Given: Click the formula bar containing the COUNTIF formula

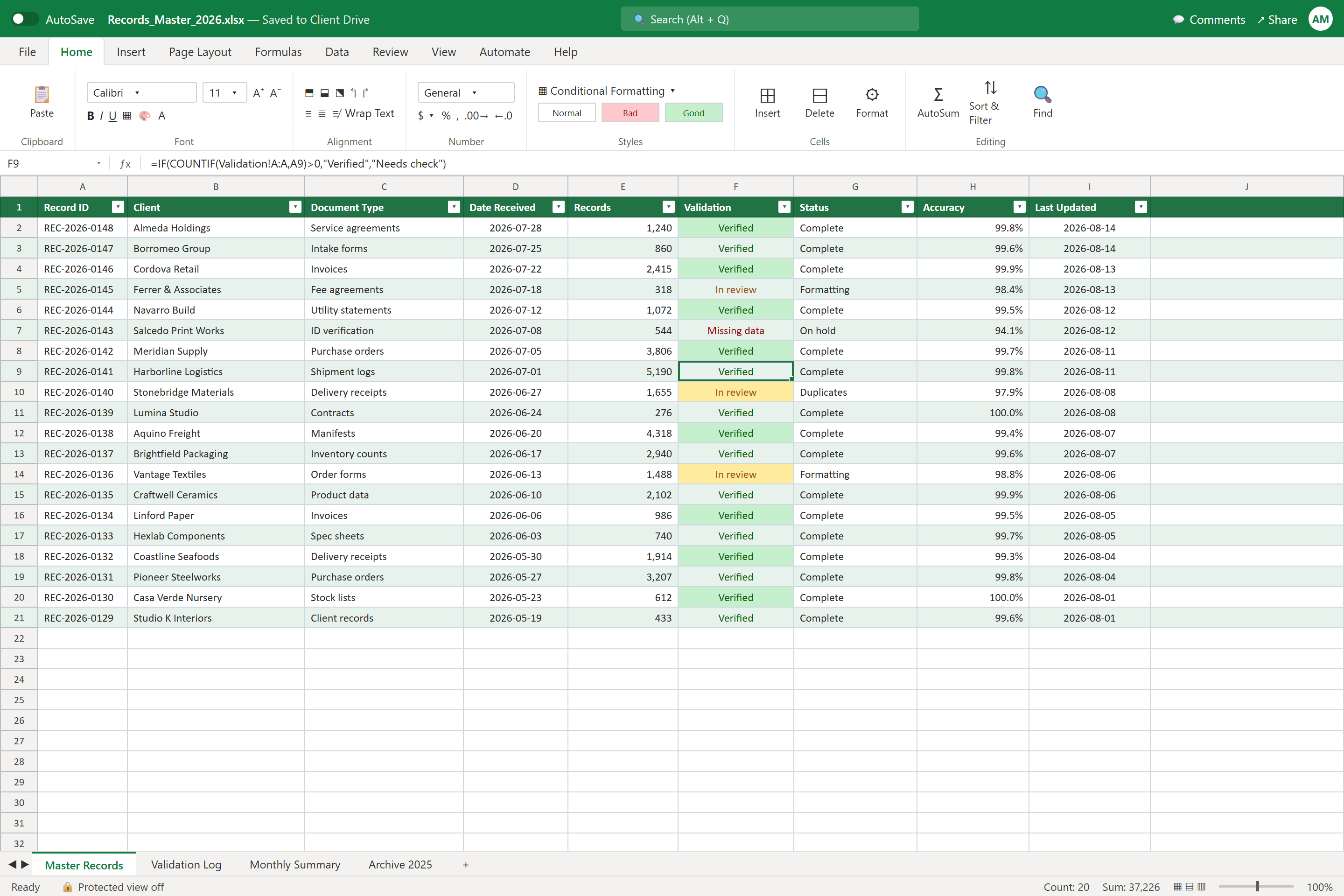Looking at the screenshot, I should coord(743,163).
